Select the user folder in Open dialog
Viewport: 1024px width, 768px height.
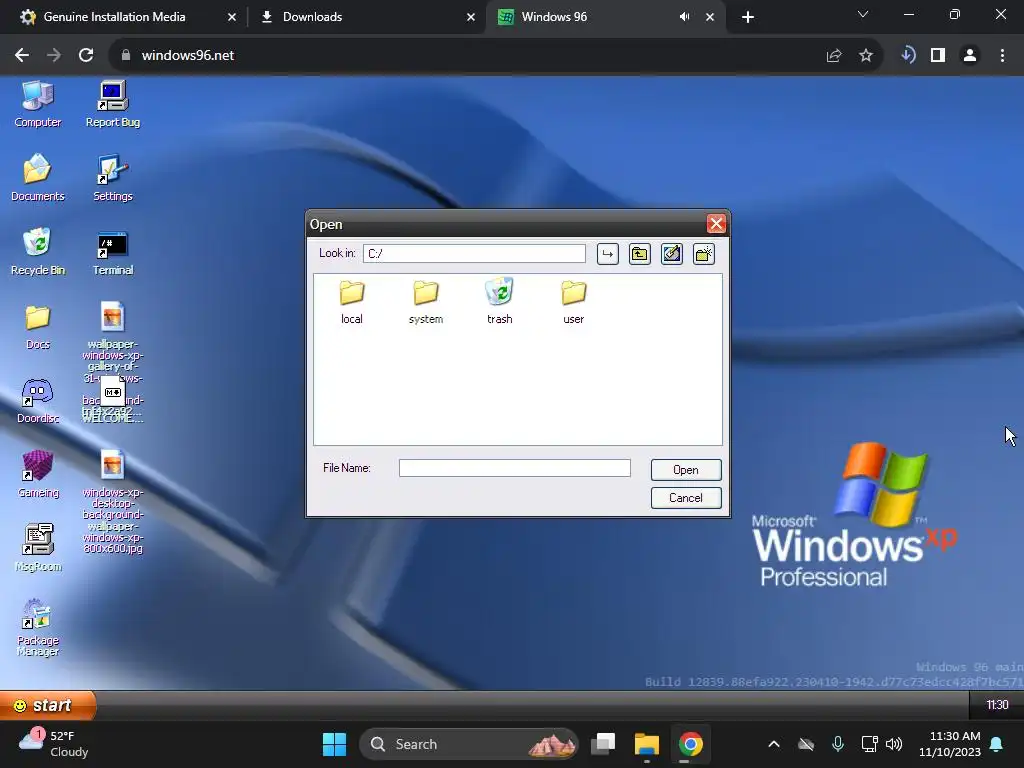click(573, 302)
